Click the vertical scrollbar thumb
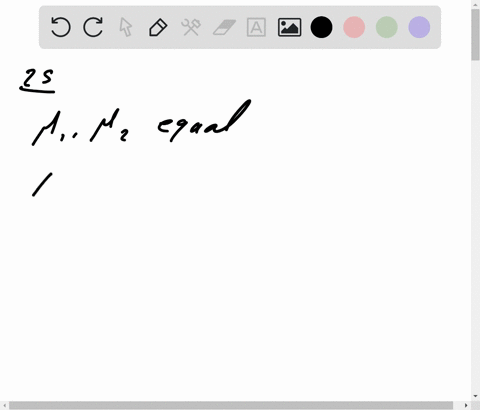 click(x=475, y=35)
